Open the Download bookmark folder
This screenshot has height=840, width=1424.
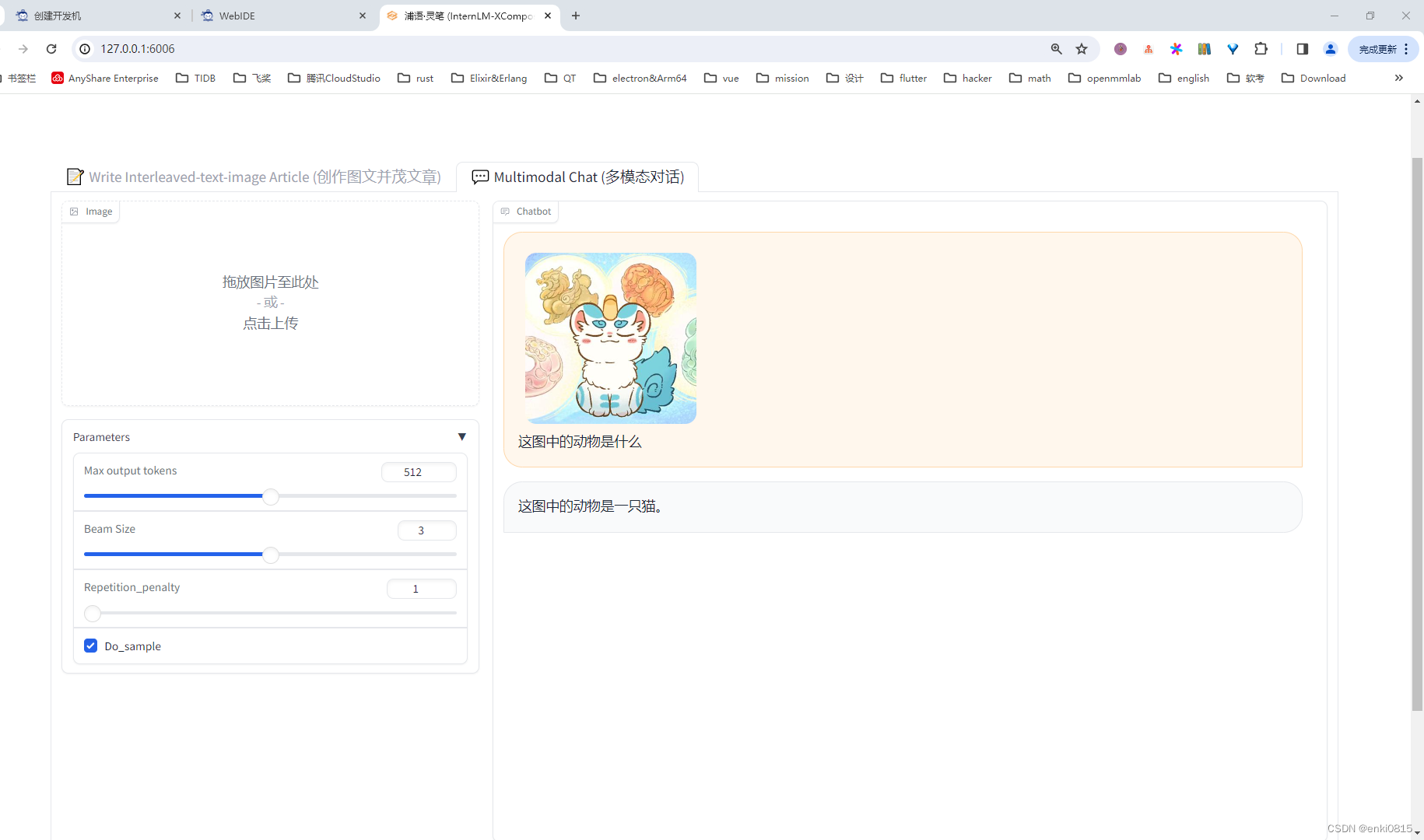tap(1314, 78)
